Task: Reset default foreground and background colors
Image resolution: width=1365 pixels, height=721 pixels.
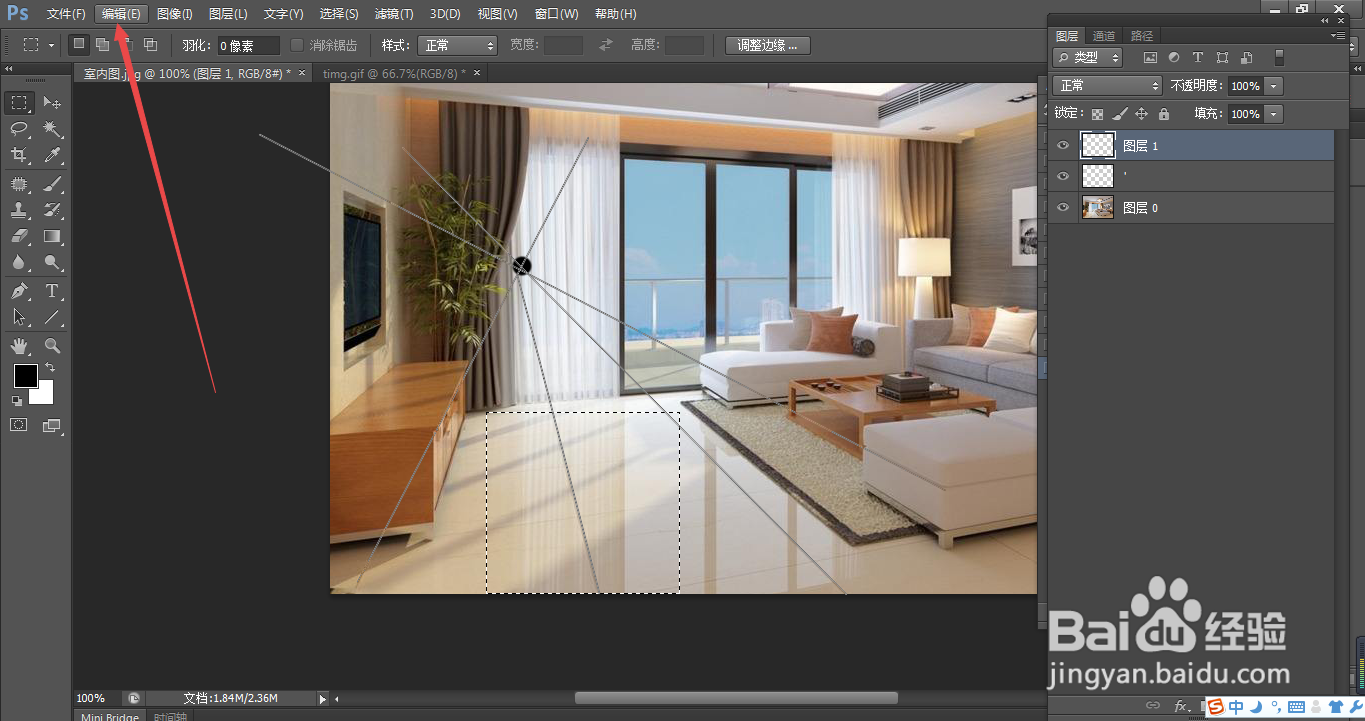Action: [x=17, y=400]
